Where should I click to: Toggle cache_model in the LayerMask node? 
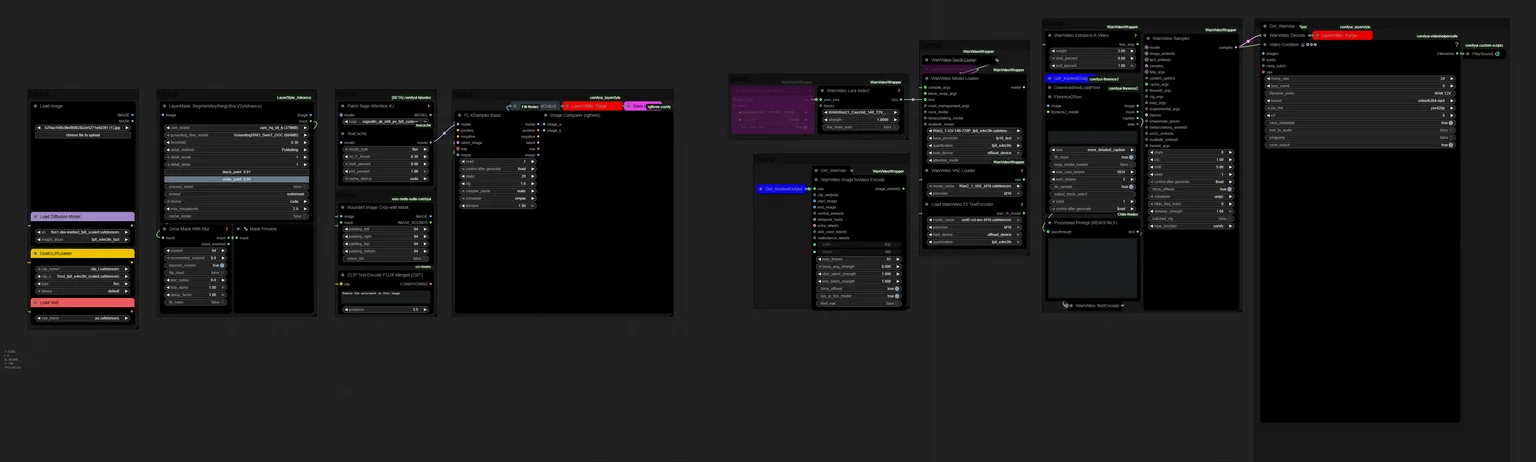(x=236, y=216)
